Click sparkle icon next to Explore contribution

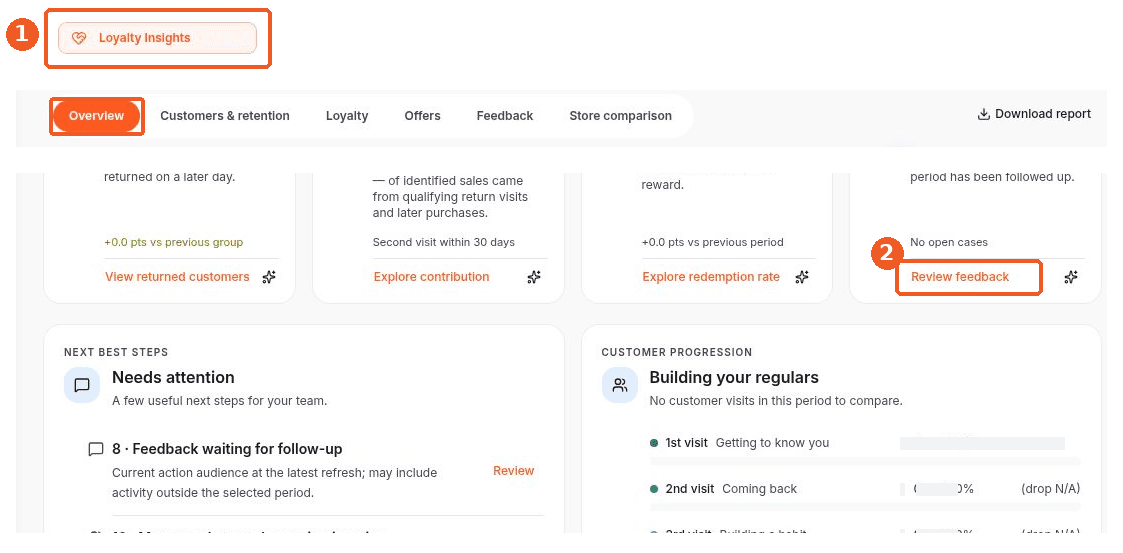point(534,277)
